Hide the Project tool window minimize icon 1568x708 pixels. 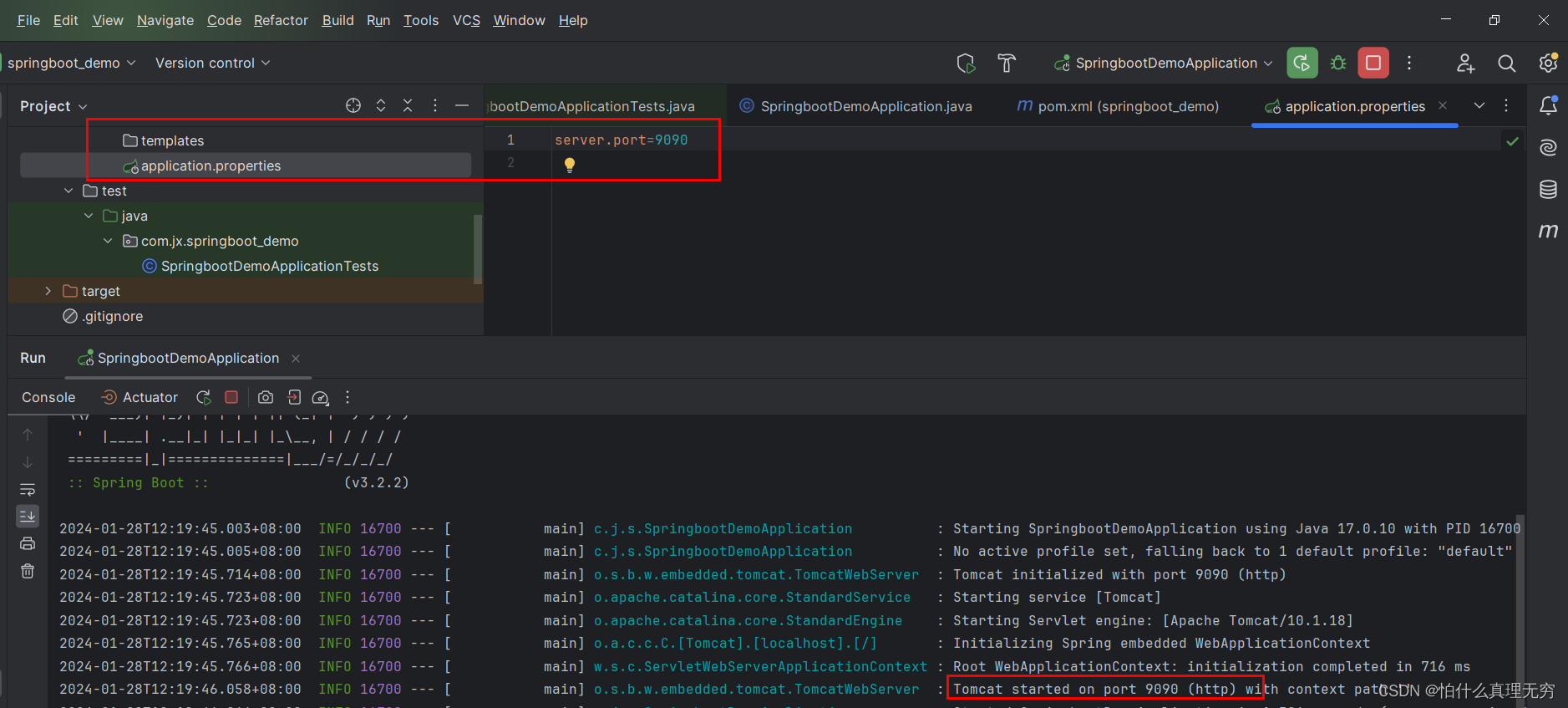pyautogui.click(x=462, y=105)
